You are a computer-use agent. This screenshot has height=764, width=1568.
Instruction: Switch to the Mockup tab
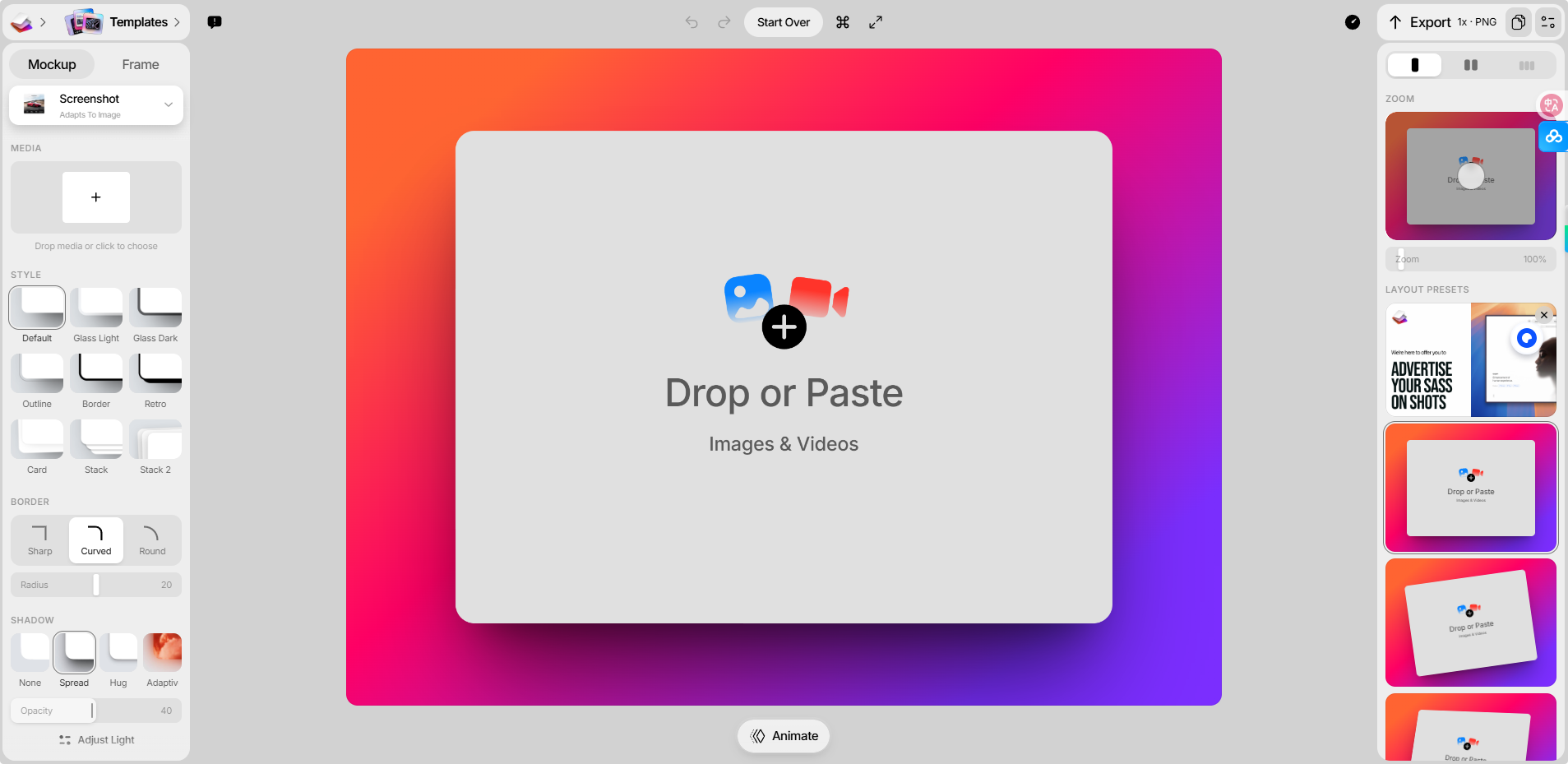coord(52,64)
